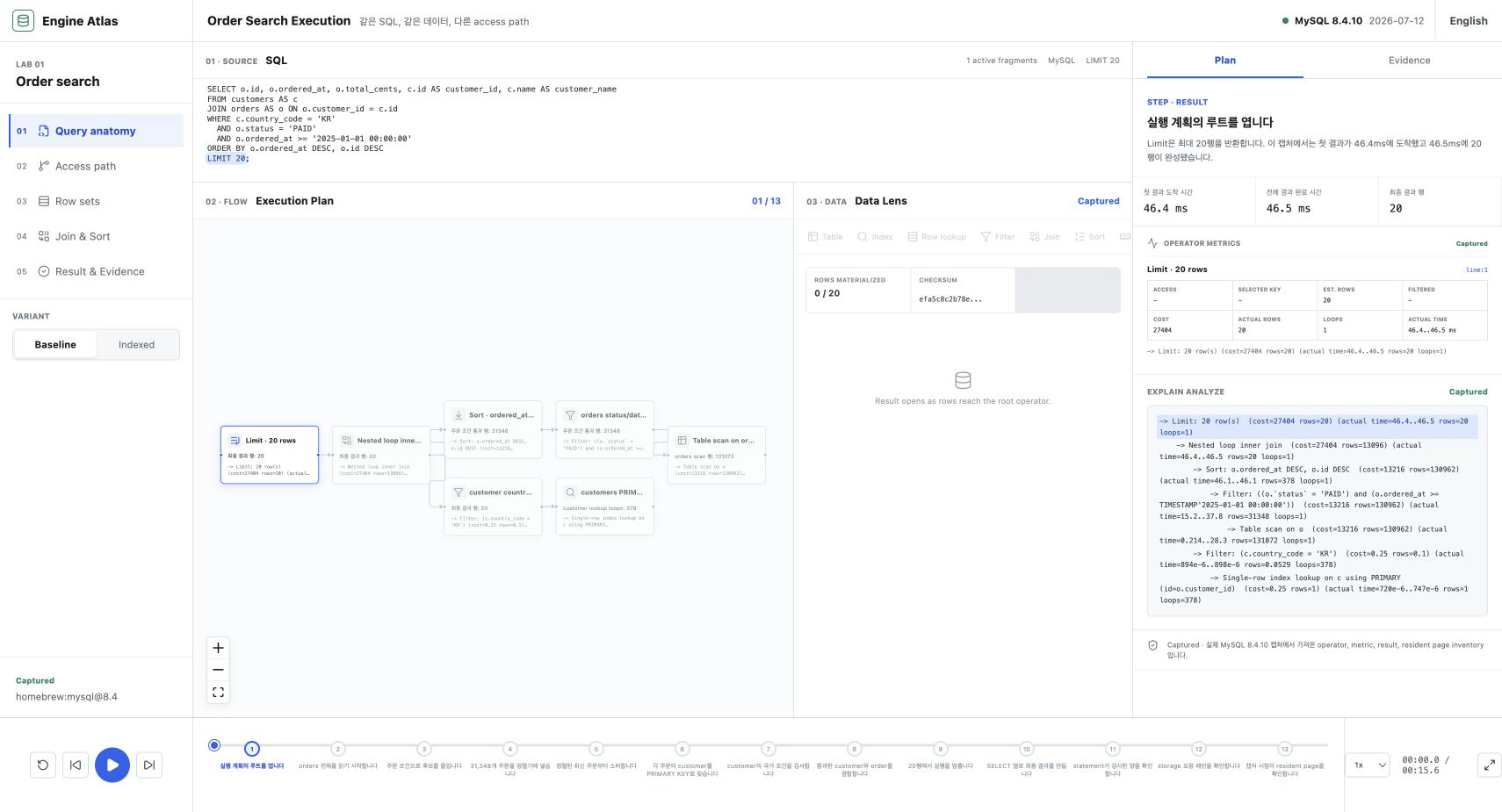Click the checksum value efa5c8c2b78e

(950, 298)
